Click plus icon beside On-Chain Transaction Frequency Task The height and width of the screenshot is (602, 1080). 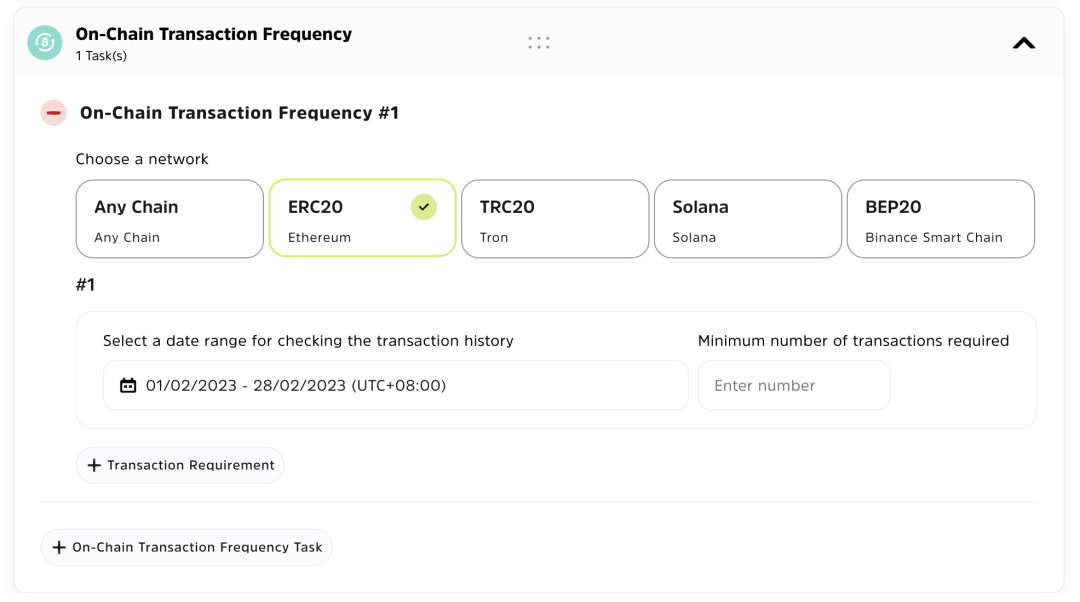pos(59,548)
